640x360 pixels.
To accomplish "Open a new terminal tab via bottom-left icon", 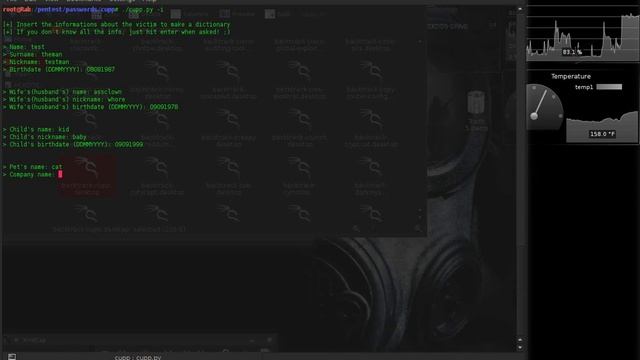I will 12,357.
